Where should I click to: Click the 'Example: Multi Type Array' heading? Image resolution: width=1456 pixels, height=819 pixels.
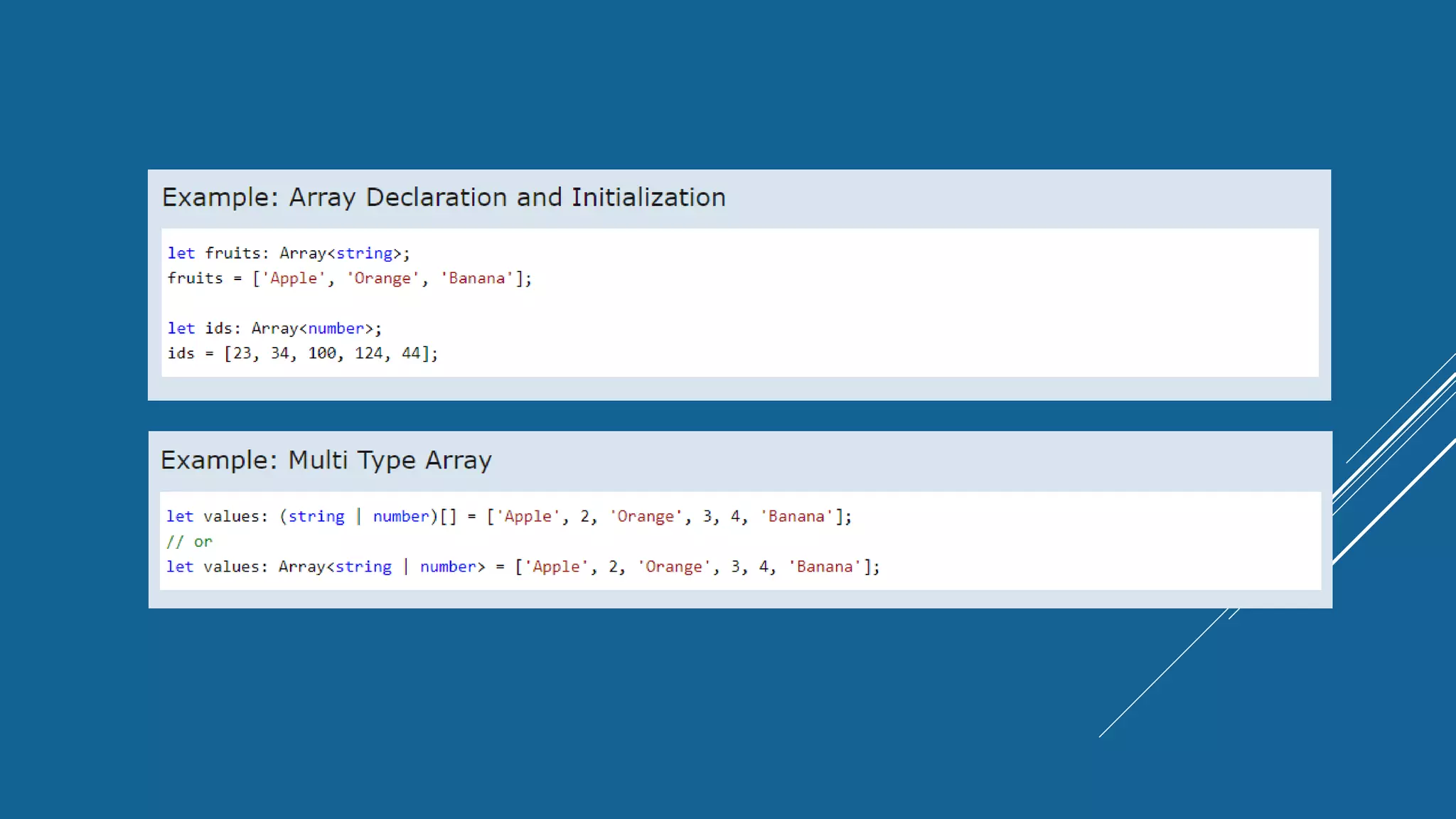pyautogui.click(x=326, y=461)
